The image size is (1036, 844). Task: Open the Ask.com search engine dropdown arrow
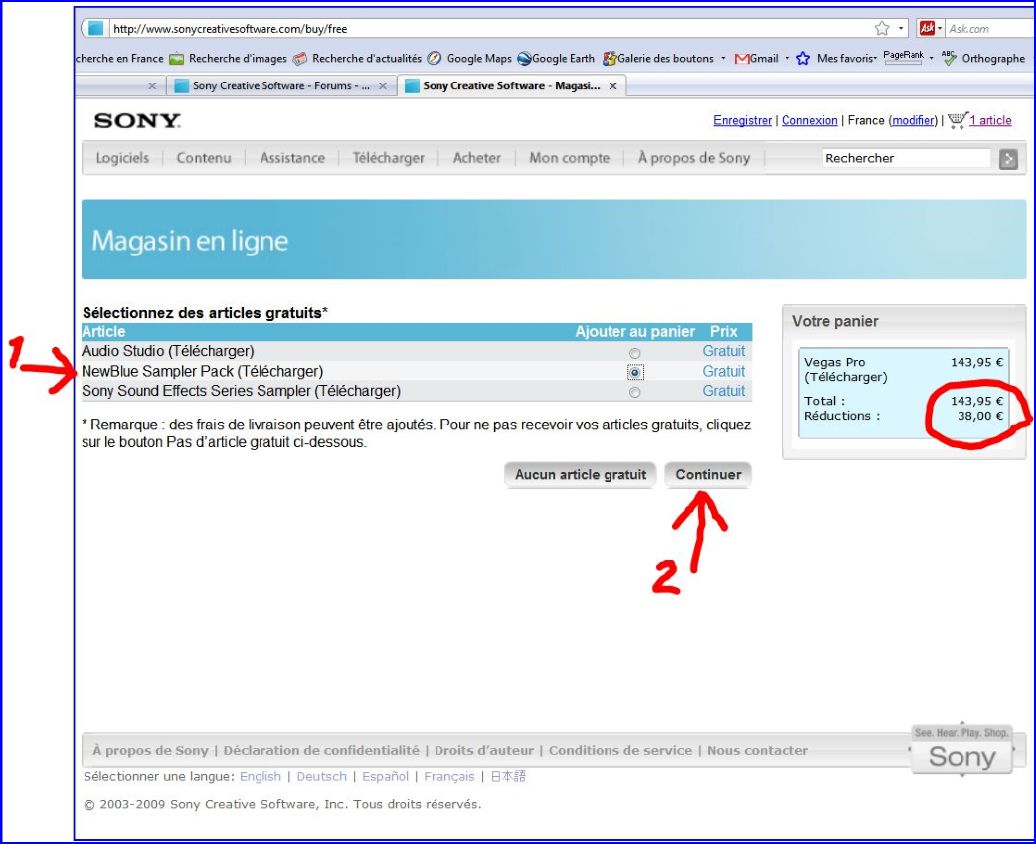tap(940, 28)
